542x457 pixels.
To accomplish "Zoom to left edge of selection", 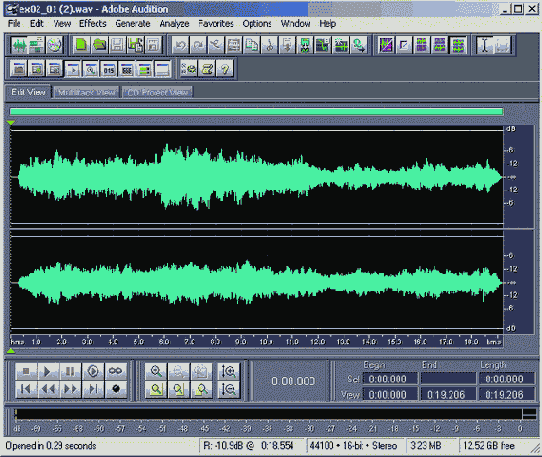I will click(x=178, y=389).
